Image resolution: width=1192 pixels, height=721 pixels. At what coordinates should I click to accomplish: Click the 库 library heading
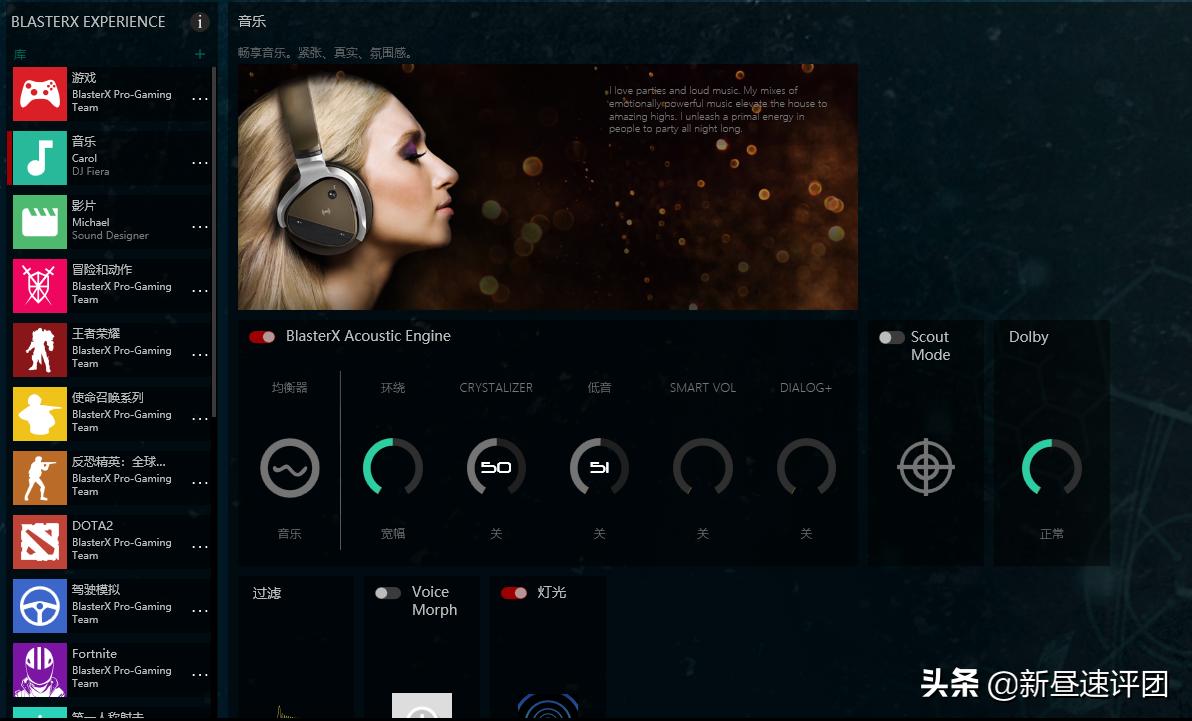click(20, 55)
